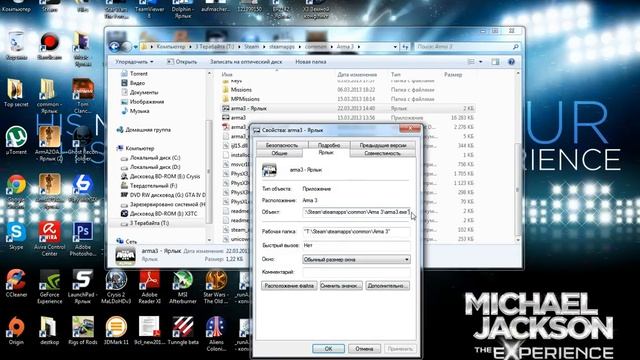Switch to the Безопасность tab
640x360 pixels.
click(282, 145)
